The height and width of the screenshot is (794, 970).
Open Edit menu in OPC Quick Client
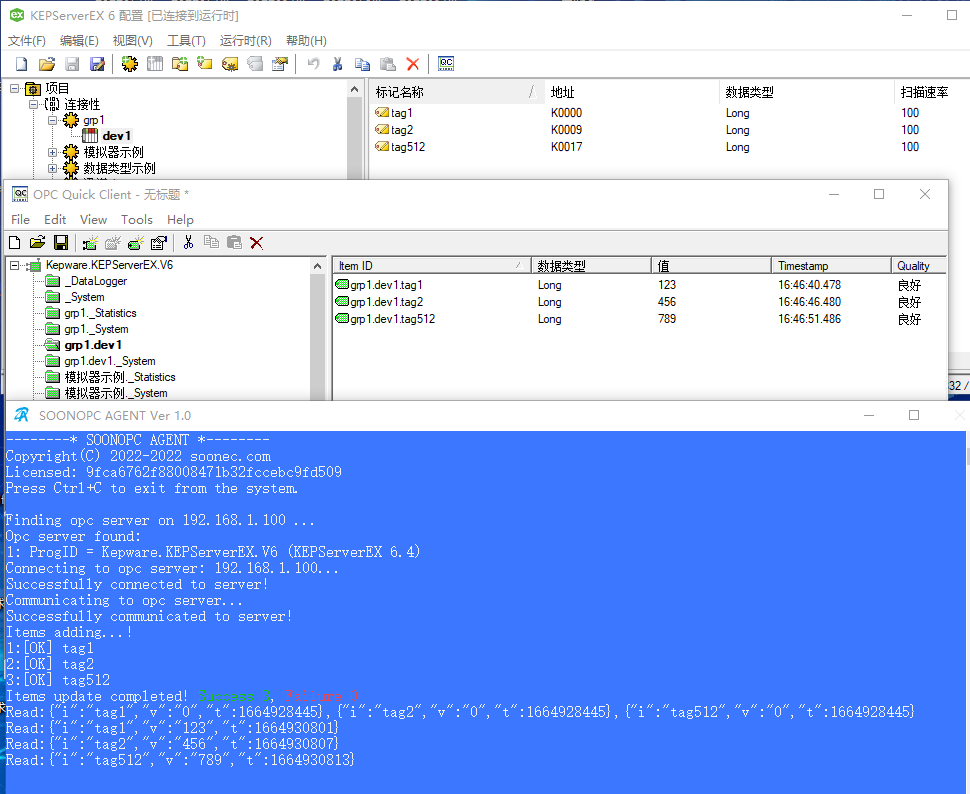click(x=55, y=220)
